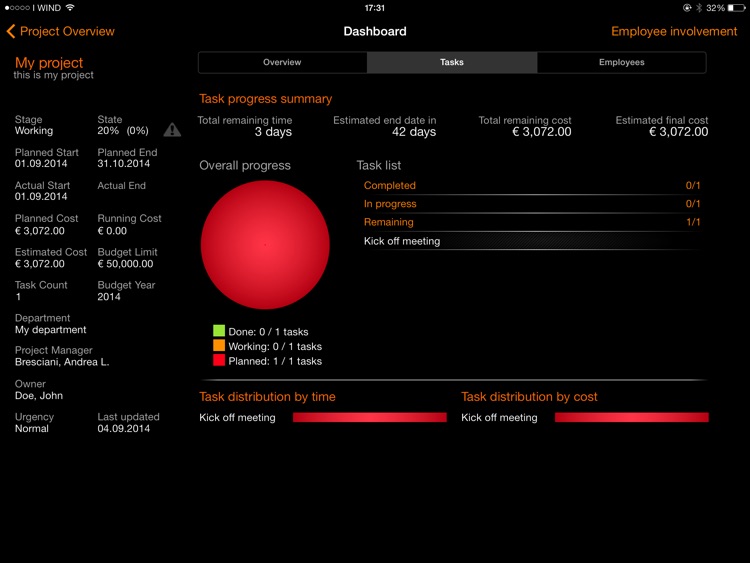Tap owner Doe, John
The height and width of the screenshot is (563, 750).
(39, 396)
